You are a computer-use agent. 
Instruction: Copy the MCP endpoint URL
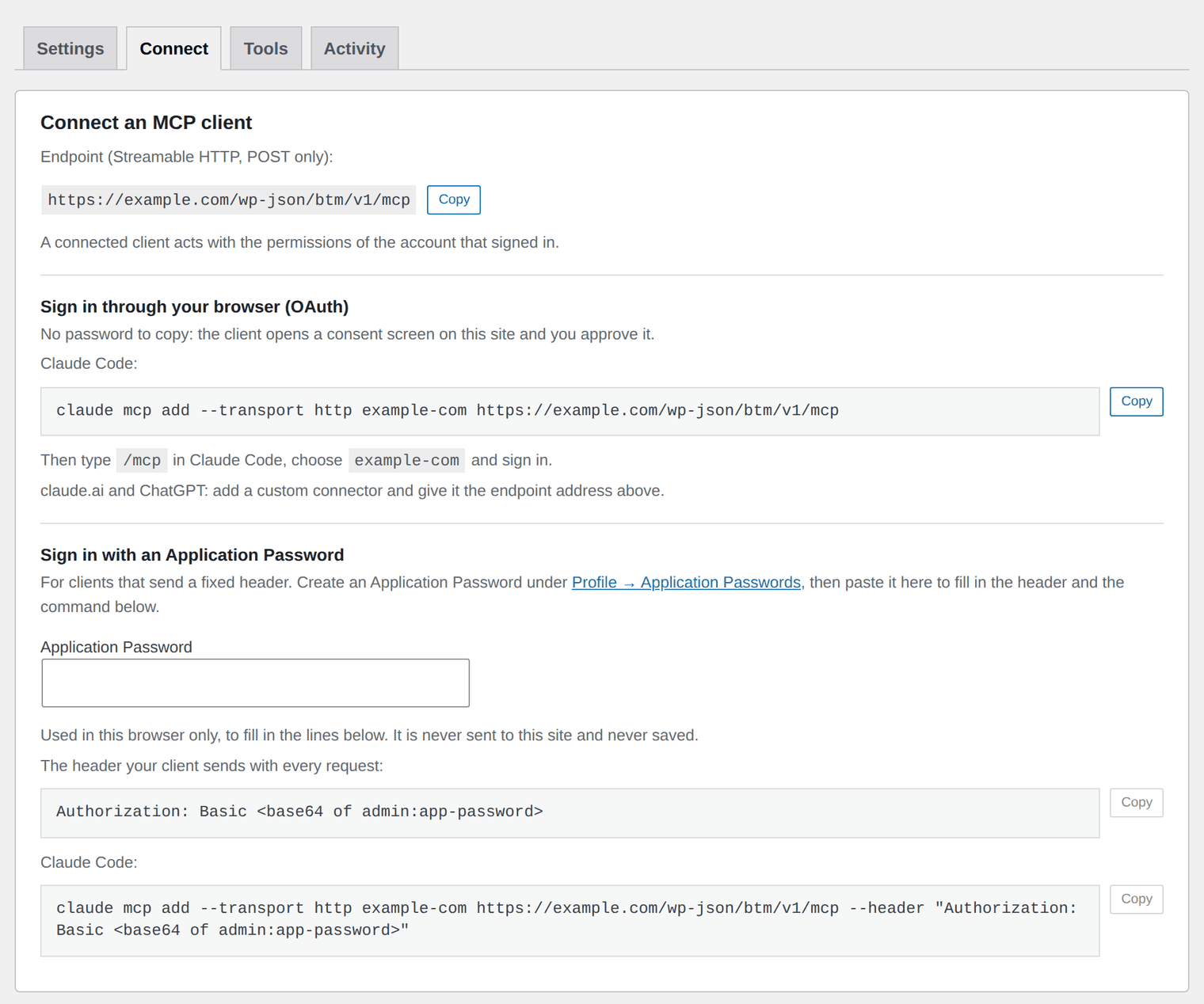point(454,200)
